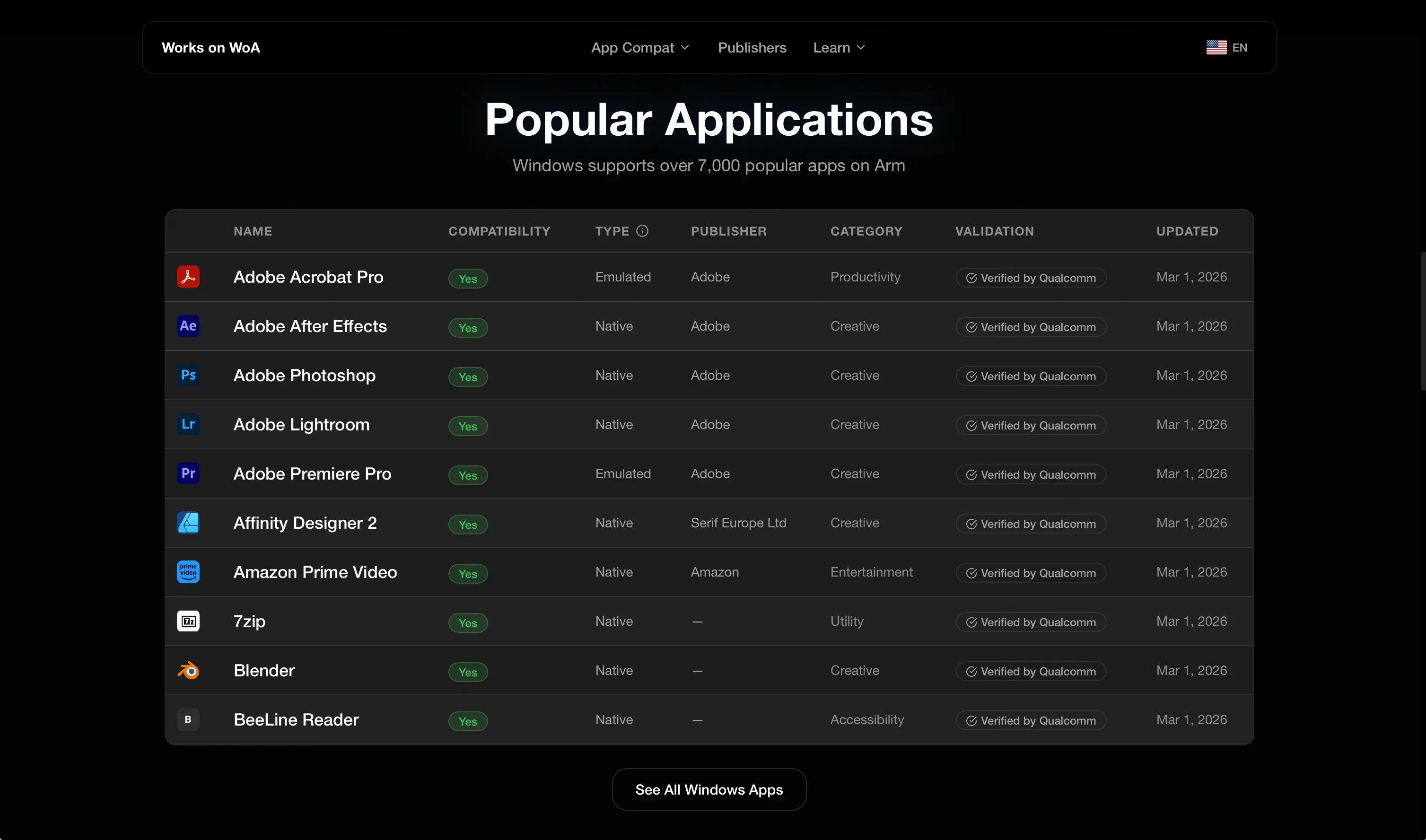The width and height of the screenshot is (1426, 840).
Task: Click the verified checkmark in Adobe After Effects row
Action: pos(971,327)
